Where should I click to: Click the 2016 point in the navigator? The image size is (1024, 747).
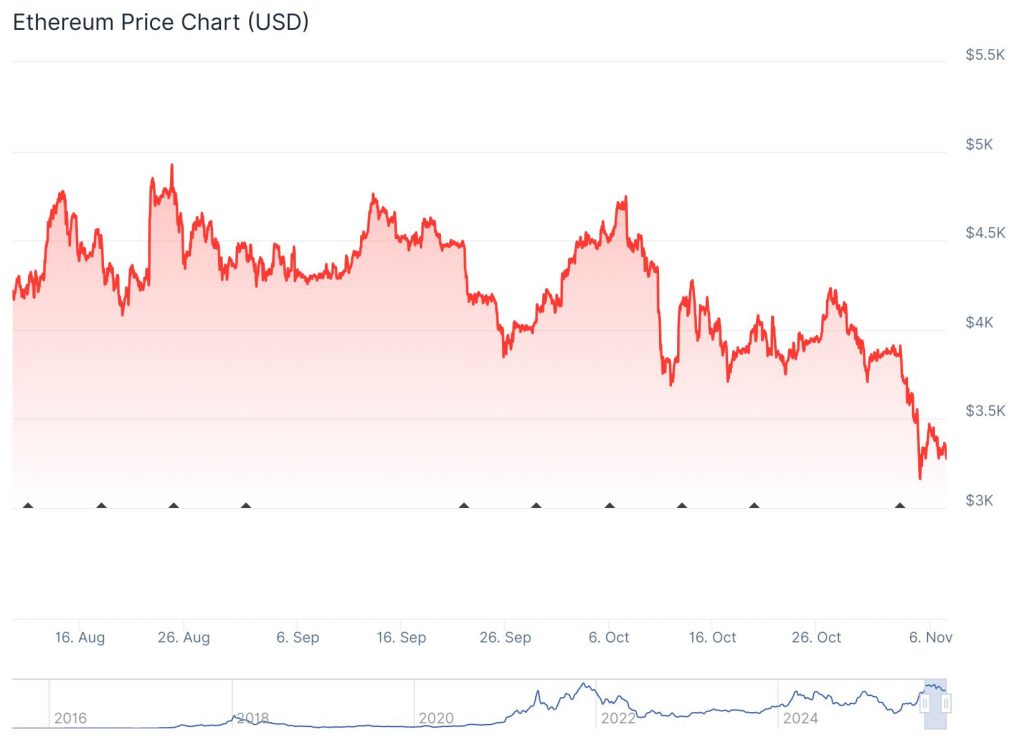[x=70, y=718]
